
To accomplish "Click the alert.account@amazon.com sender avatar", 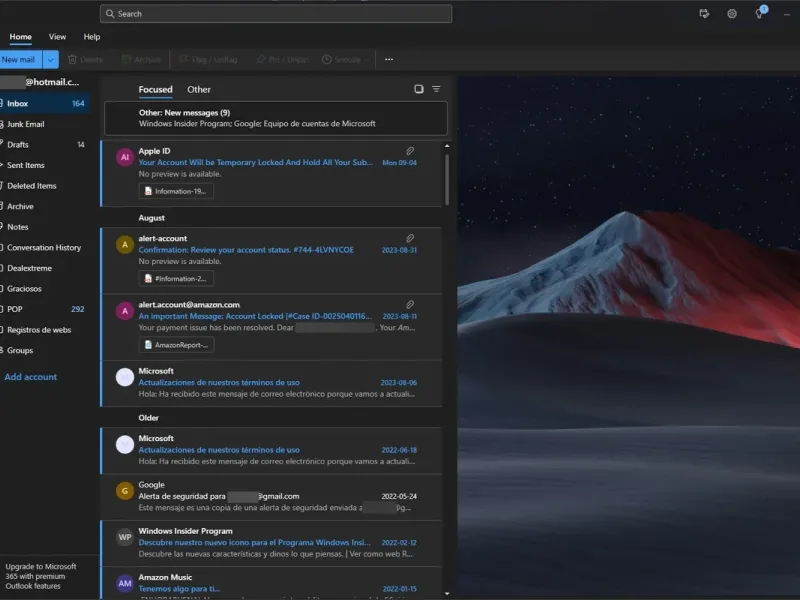I will (125, 311).
